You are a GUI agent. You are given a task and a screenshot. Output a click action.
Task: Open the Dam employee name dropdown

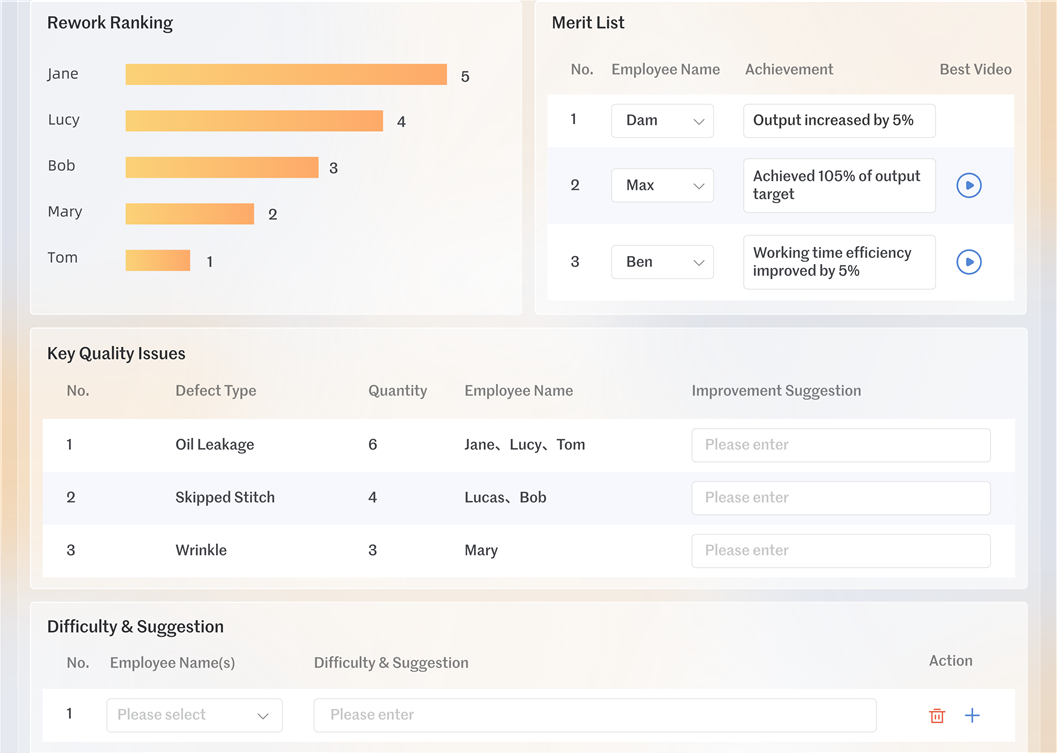click(x=662, y=121)
